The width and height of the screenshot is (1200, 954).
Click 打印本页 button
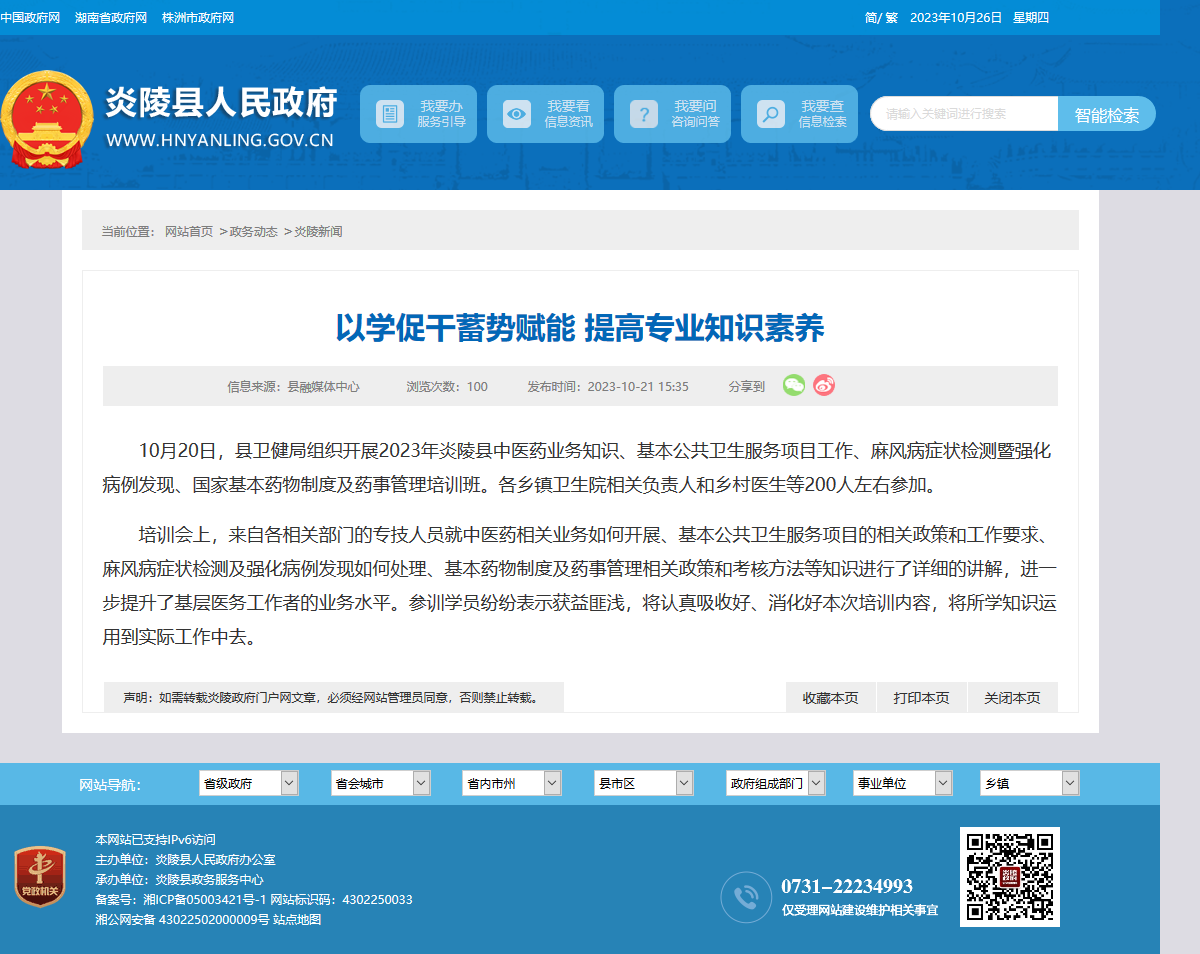[x=921, y=697]
